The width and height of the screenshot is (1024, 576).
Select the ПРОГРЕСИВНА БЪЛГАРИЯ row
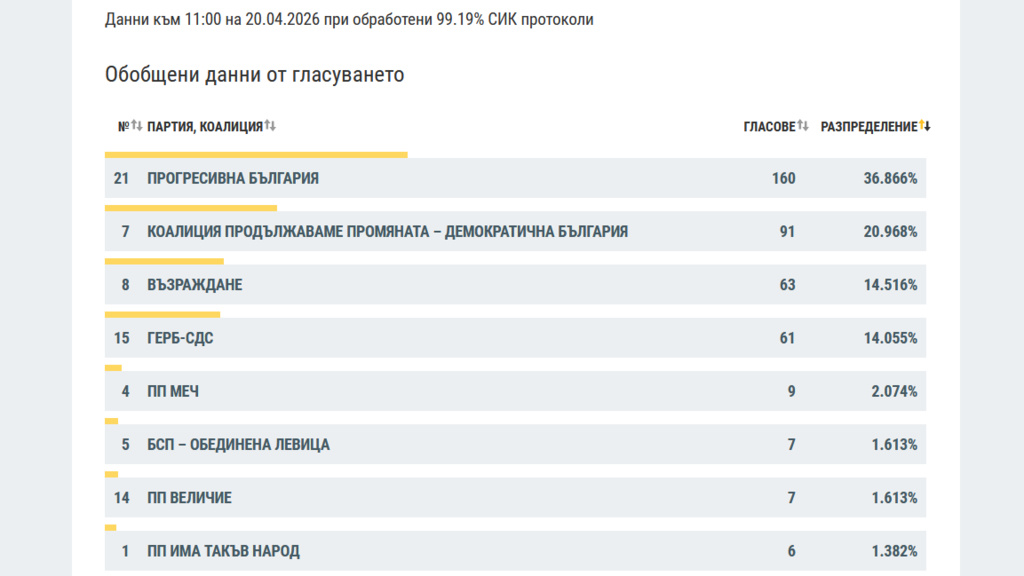click(232, 179)
